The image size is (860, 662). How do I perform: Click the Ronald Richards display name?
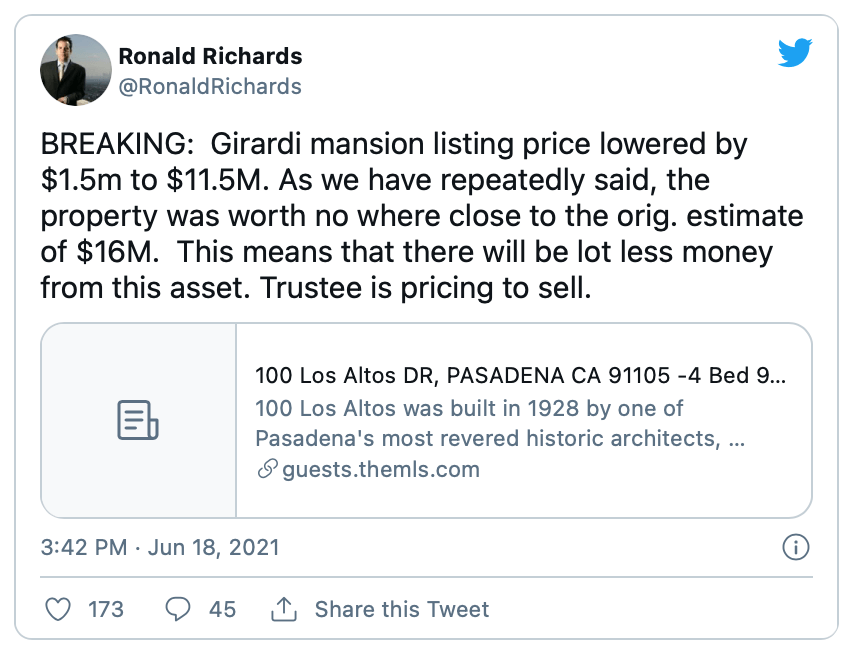click(211, 56)
